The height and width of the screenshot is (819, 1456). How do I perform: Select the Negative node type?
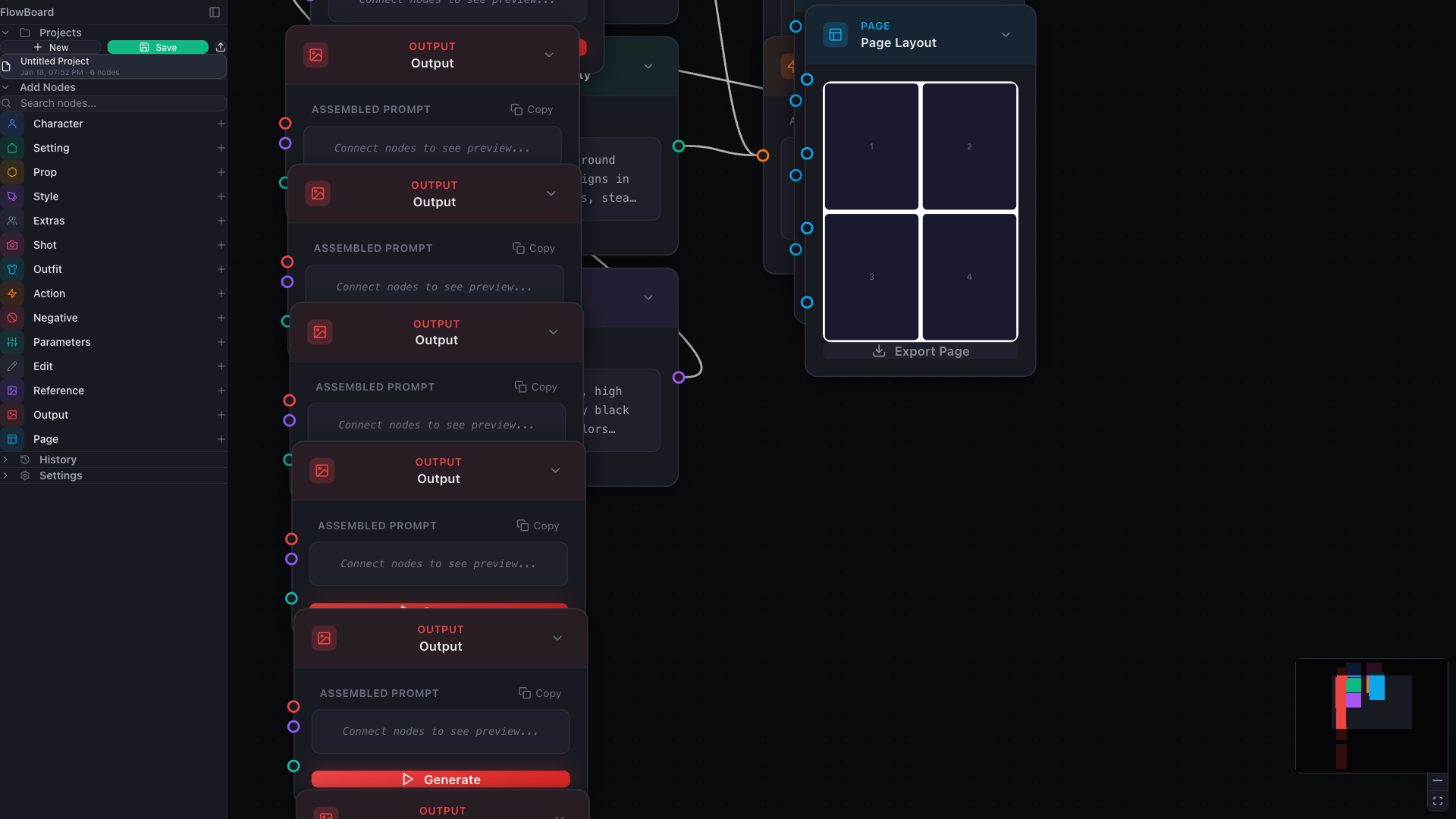click(114, 318)
